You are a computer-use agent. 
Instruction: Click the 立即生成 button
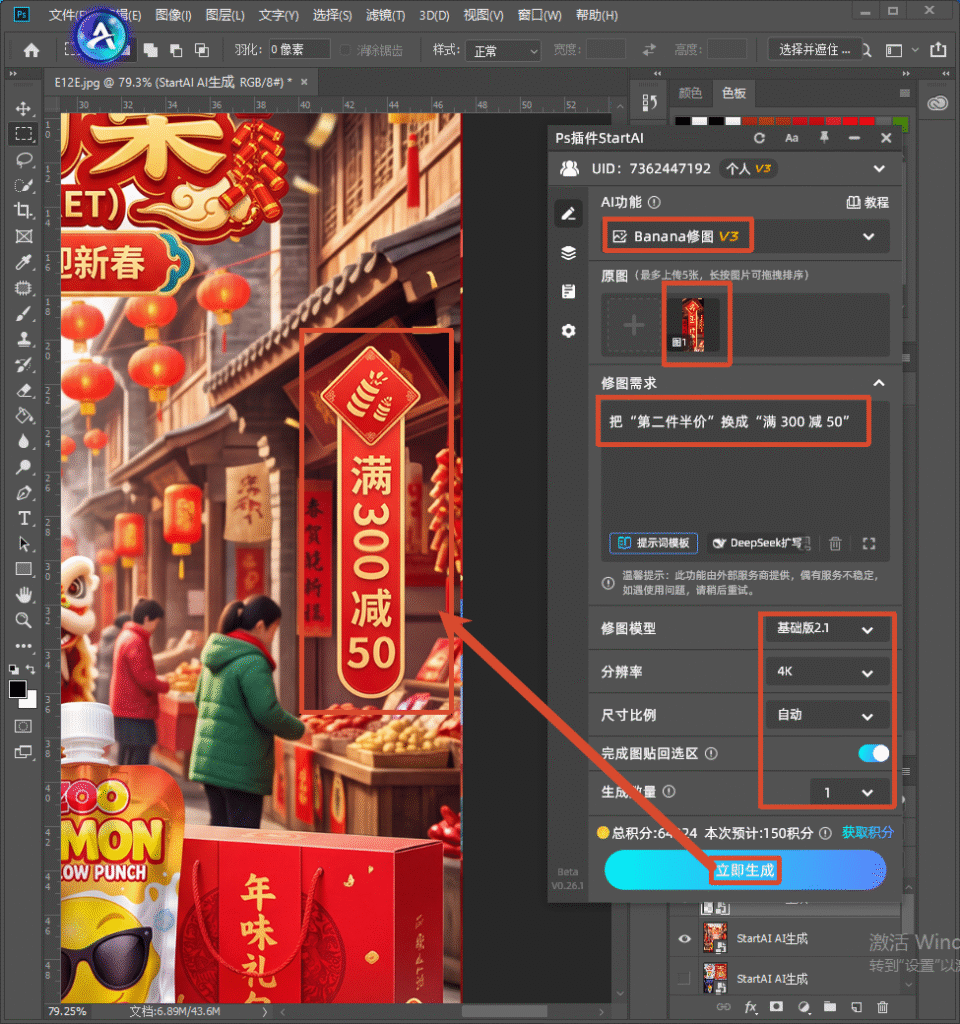pos(745,870)
